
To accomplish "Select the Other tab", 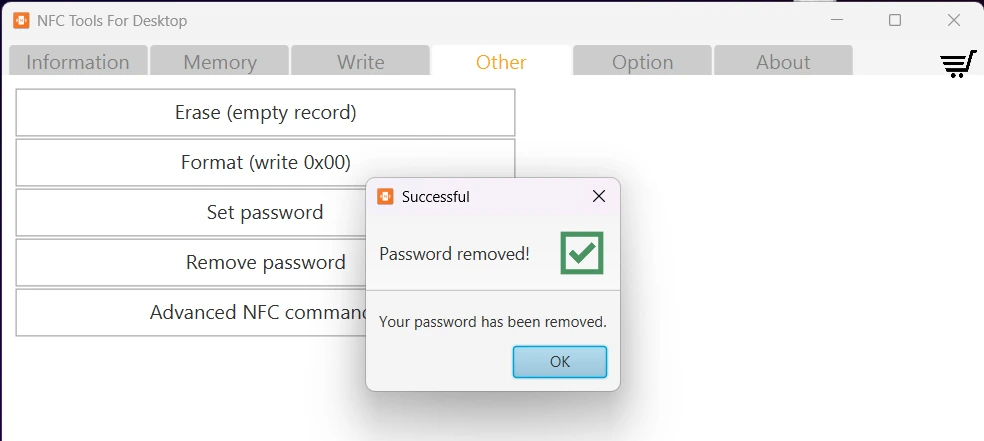I will [501, 62].
